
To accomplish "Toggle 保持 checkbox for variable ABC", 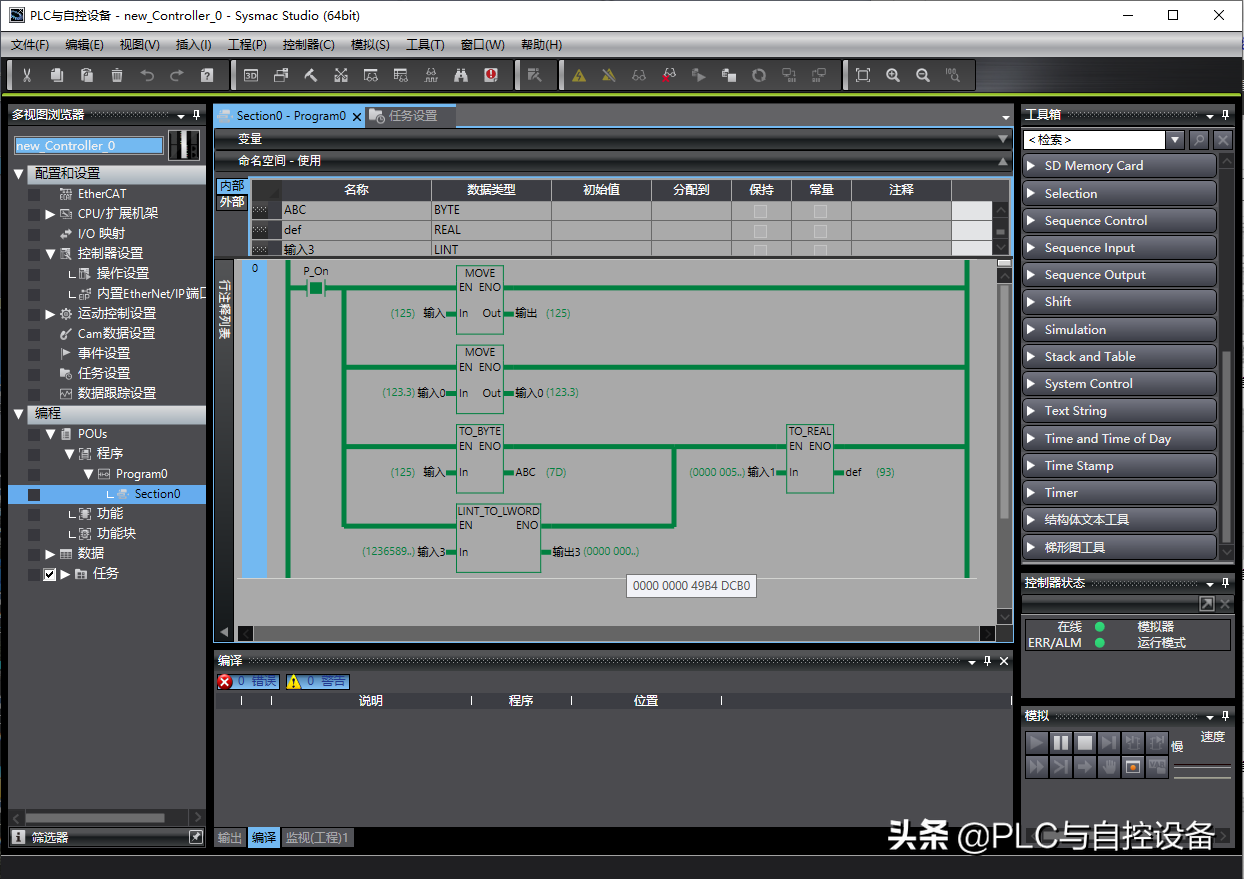I will 760,211.
